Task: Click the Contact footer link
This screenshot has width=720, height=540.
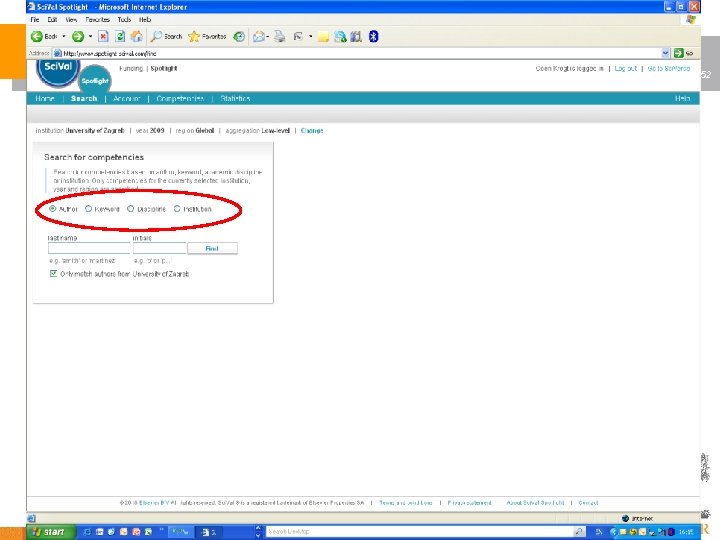Action: click(588, 503)
